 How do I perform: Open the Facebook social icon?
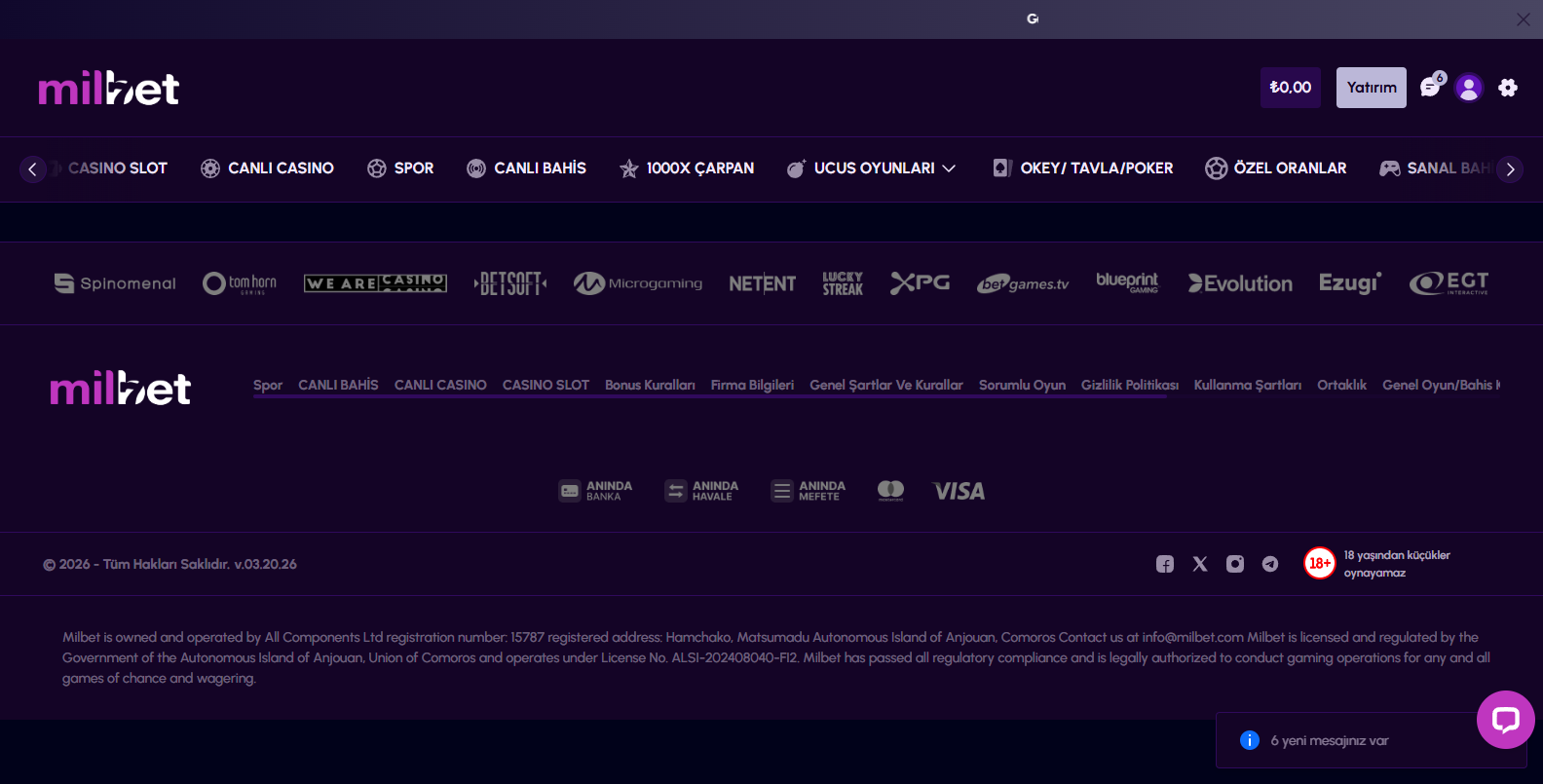pos(1165,564)
